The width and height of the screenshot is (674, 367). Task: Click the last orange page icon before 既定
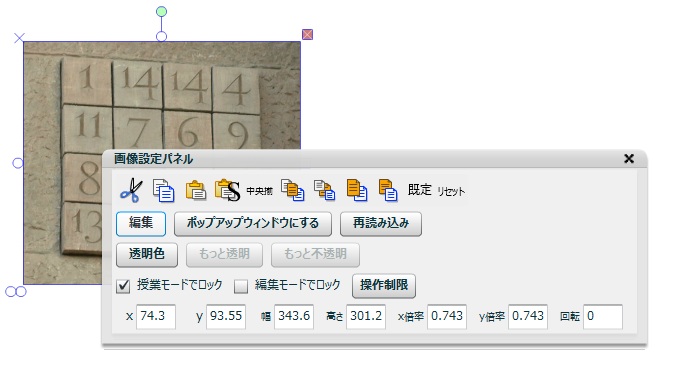(388, 190)
